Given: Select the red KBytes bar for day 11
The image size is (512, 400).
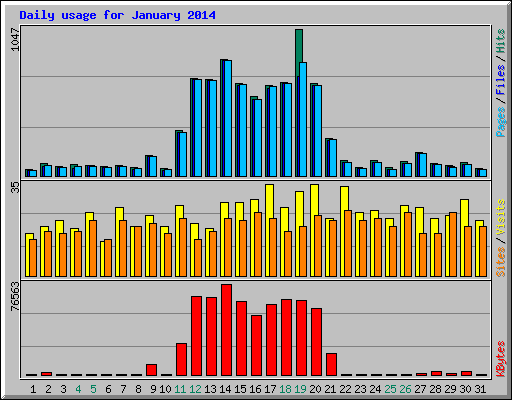Looking at the screenshot, I should (x=182, y=360).
